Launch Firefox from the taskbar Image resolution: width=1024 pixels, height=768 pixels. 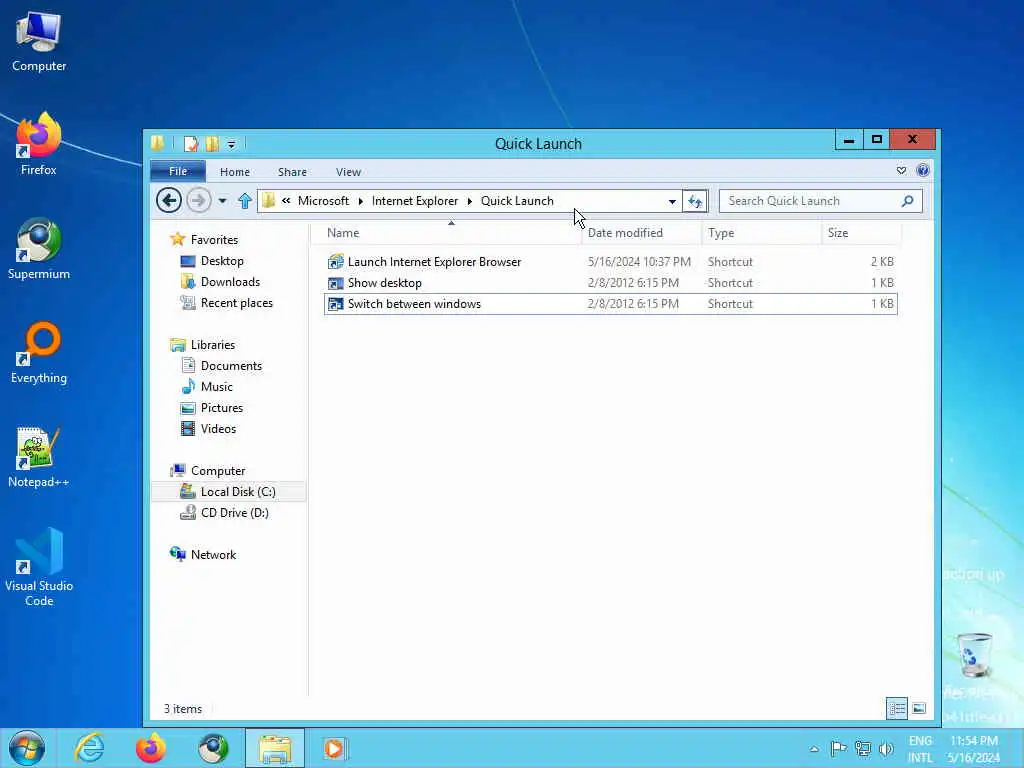[151, 748]
